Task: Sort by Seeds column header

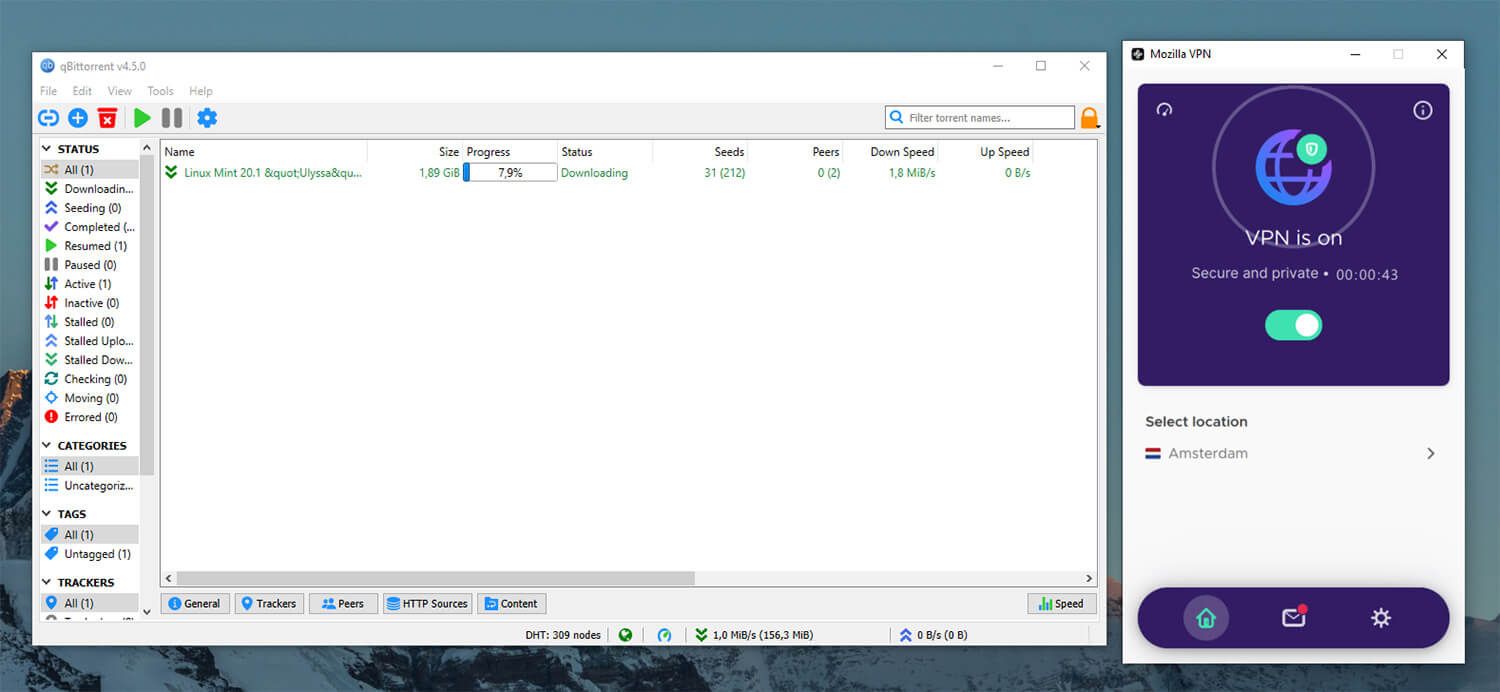Action: coord(700,152)
